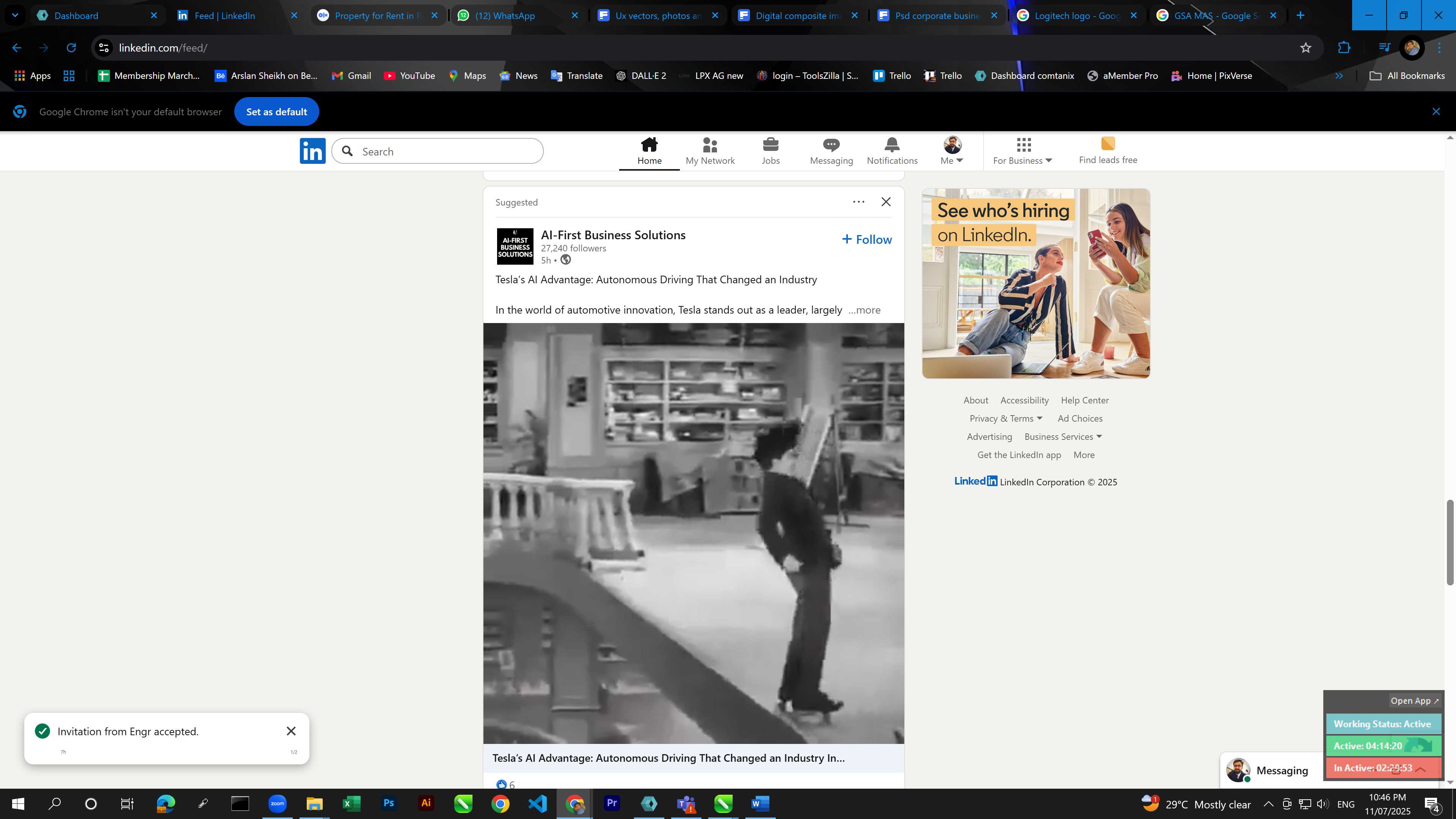
Task: Open Microsoft Edge from the taskbar
Action: [166, 803]
